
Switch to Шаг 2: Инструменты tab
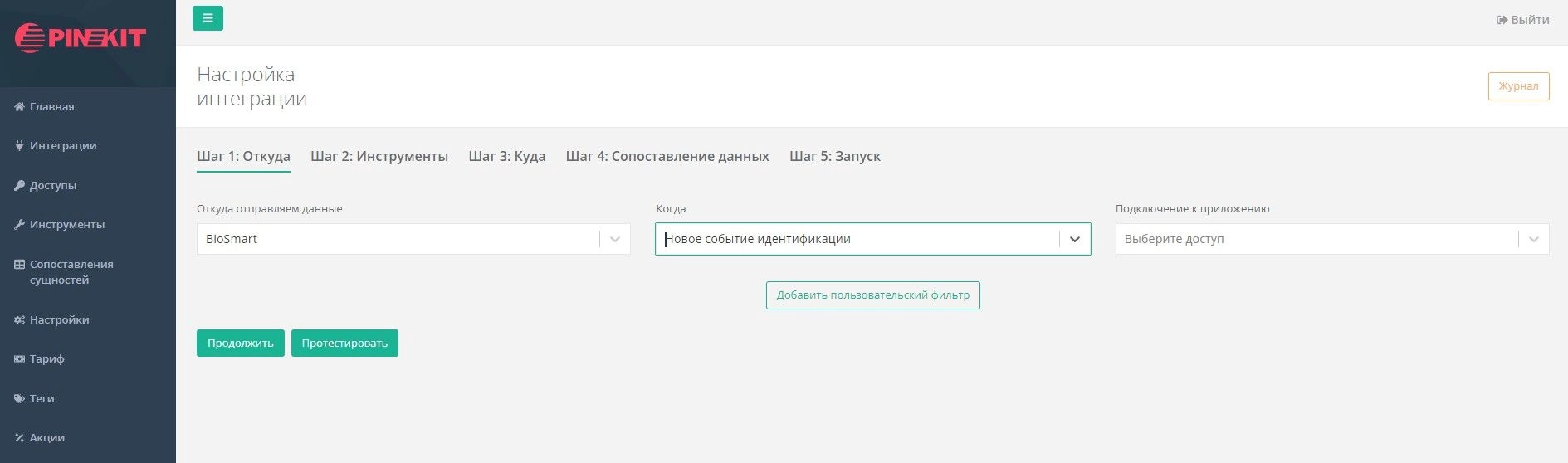379,156
